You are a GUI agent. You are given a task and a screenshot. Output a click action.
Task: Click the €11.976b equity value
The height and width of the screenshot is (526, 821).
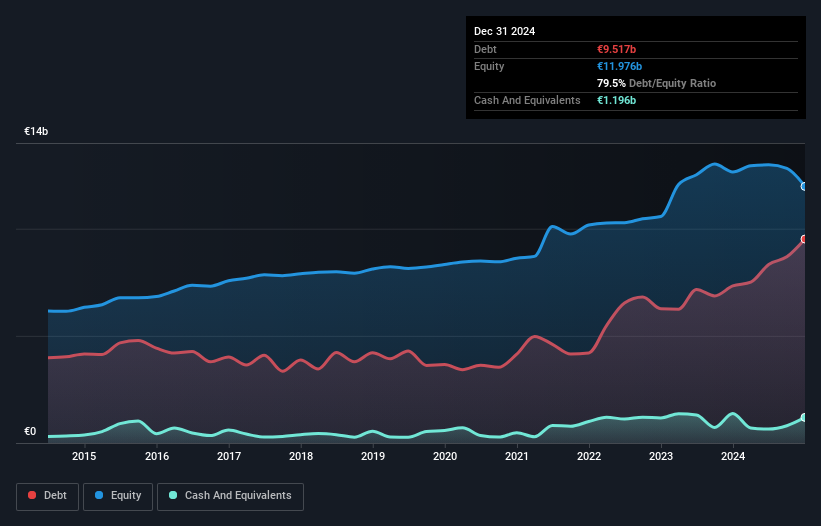point(619,66)
